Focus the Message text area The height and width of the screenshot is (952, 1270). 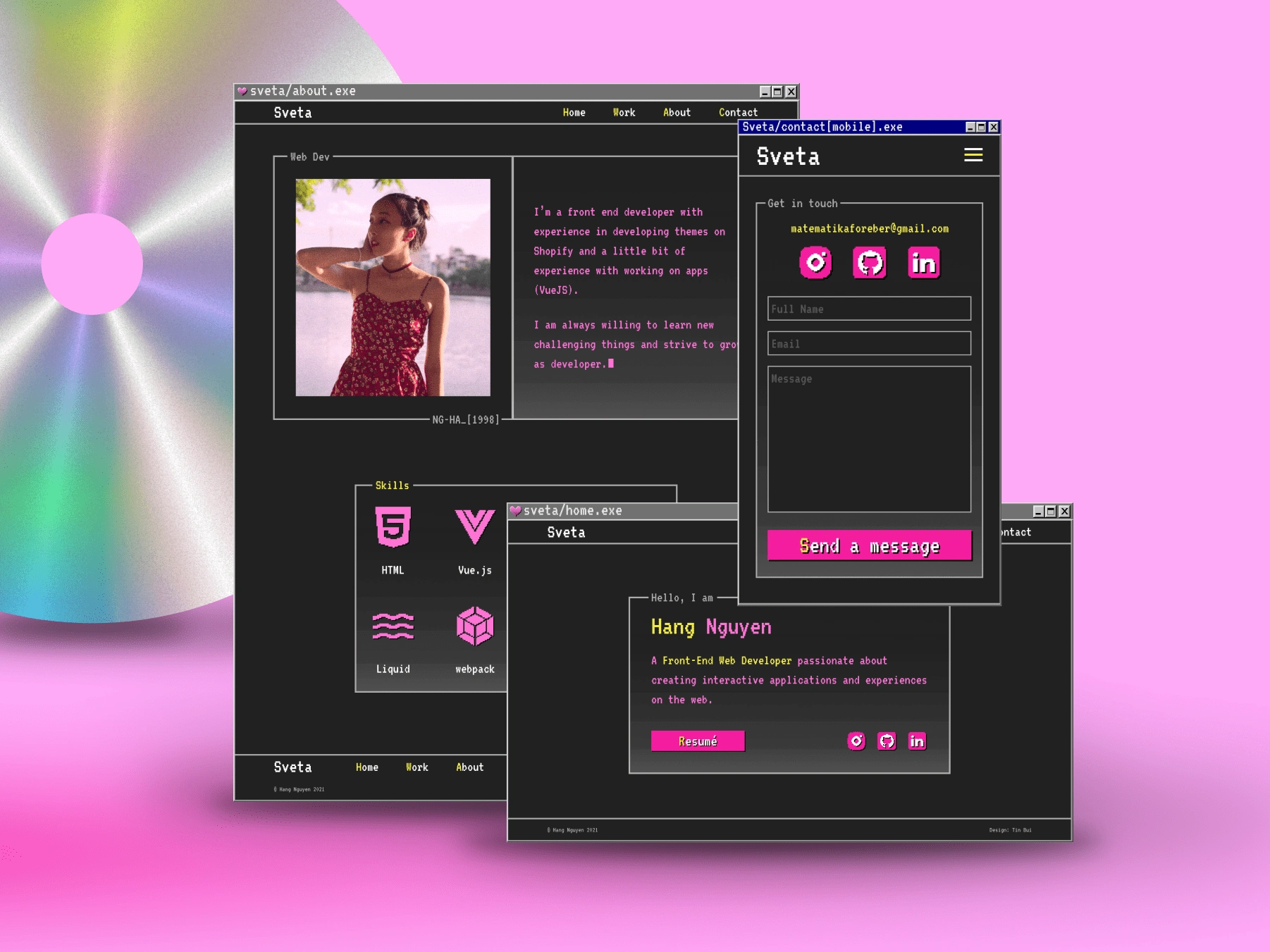[x=870, y=439]
